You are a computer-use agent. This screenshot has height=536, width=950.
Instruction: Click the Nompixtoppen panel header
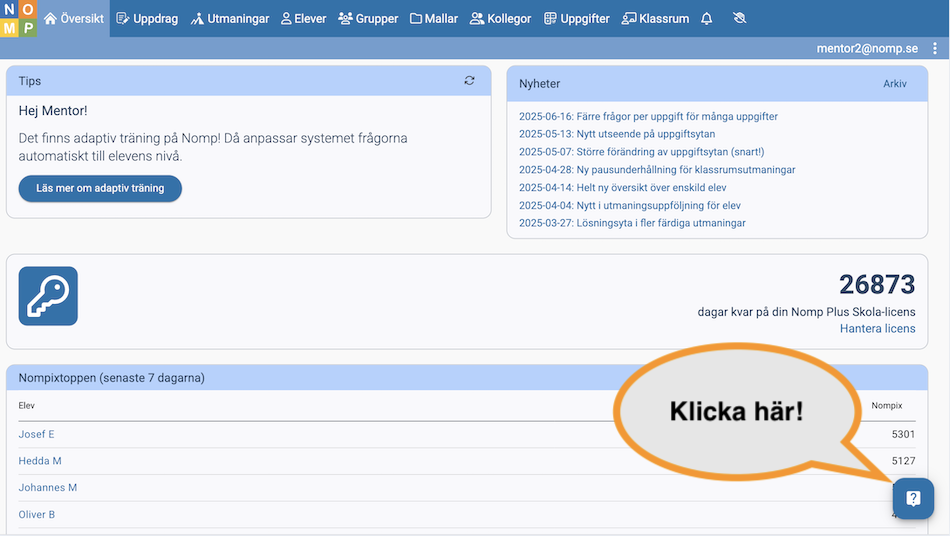(x=467, y=377)
